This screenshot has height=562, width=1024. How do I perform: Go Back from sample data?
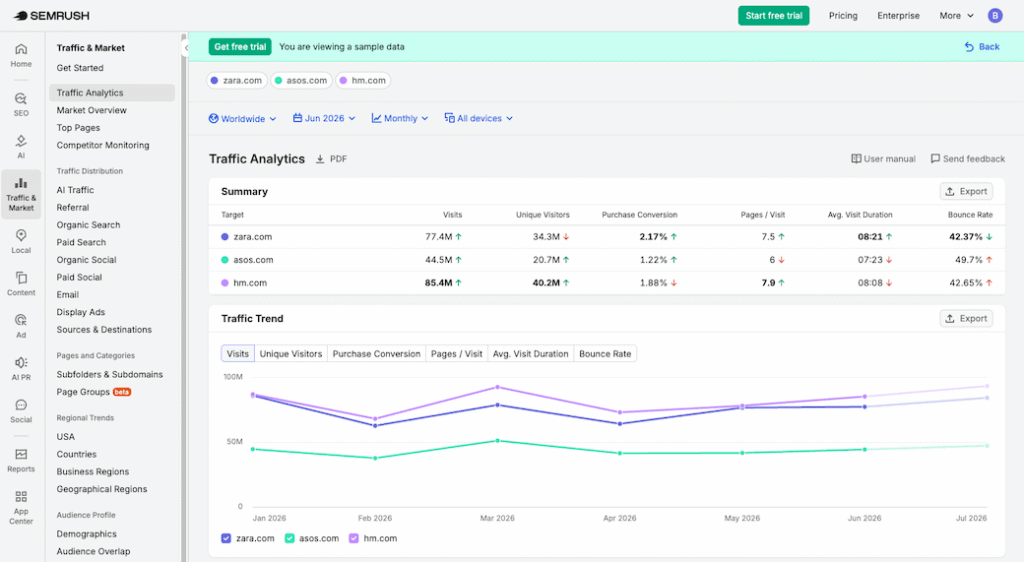coord(982,46)
